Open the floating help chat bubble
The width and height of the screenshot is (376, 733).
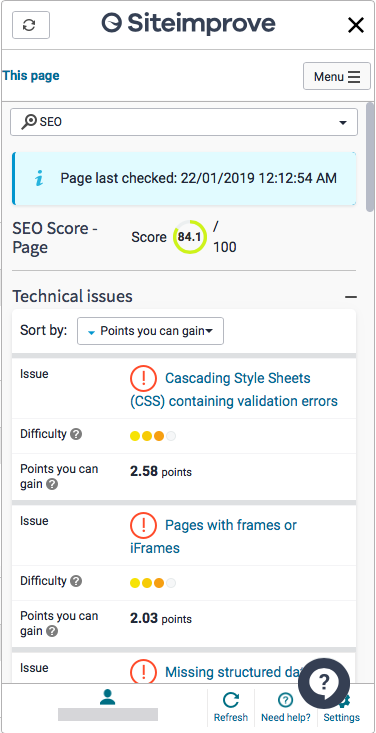pos(324,683)
